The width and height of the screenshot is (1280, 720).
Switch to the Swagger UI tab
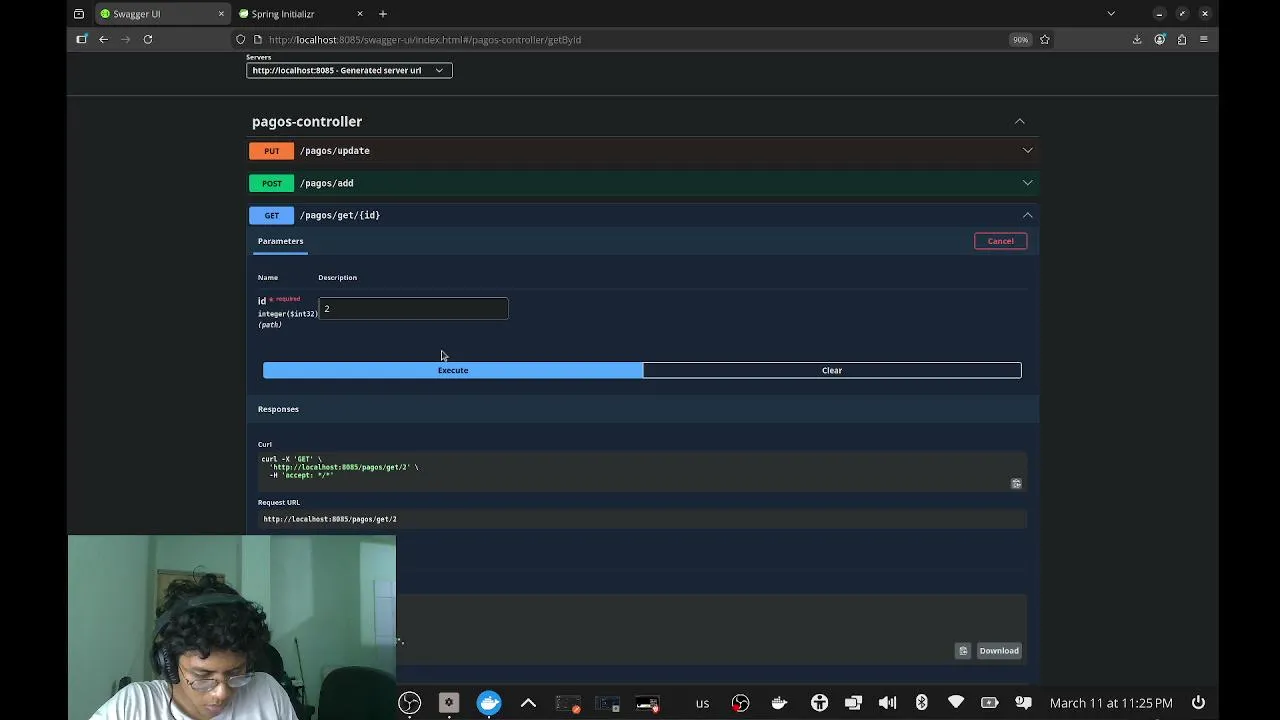click(163, 14)
